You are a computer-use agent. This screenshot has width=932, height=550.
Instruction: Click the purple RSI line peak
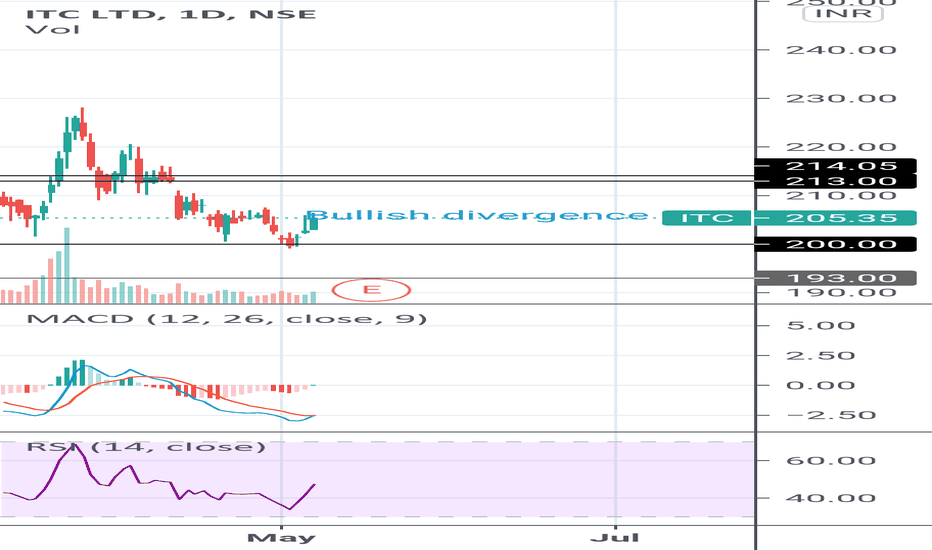[x=74, y=446]
